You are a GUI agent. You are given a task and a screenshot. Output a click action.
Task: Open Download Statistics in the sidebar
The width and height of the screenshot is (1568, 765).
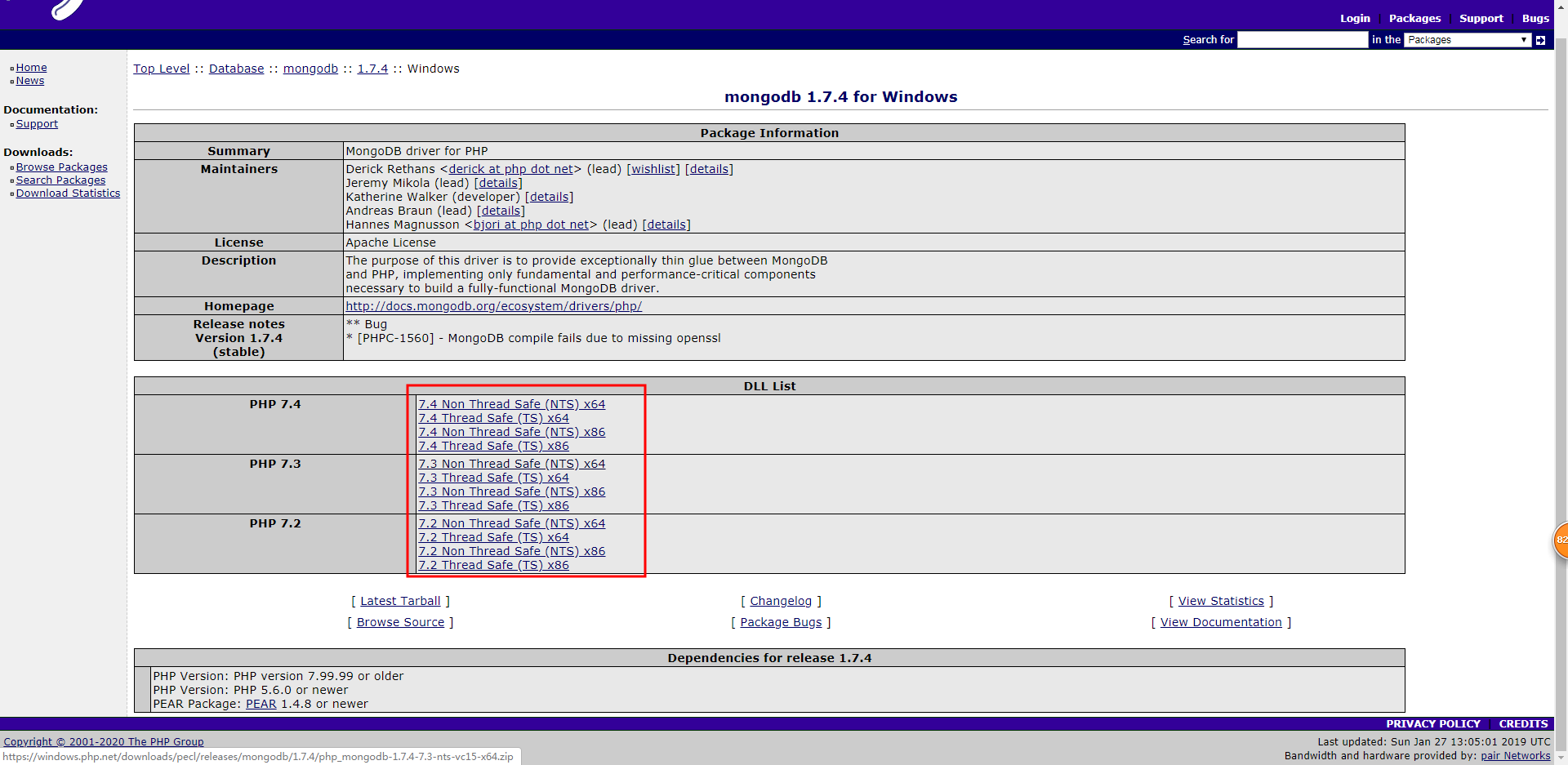tap(68, 193)
